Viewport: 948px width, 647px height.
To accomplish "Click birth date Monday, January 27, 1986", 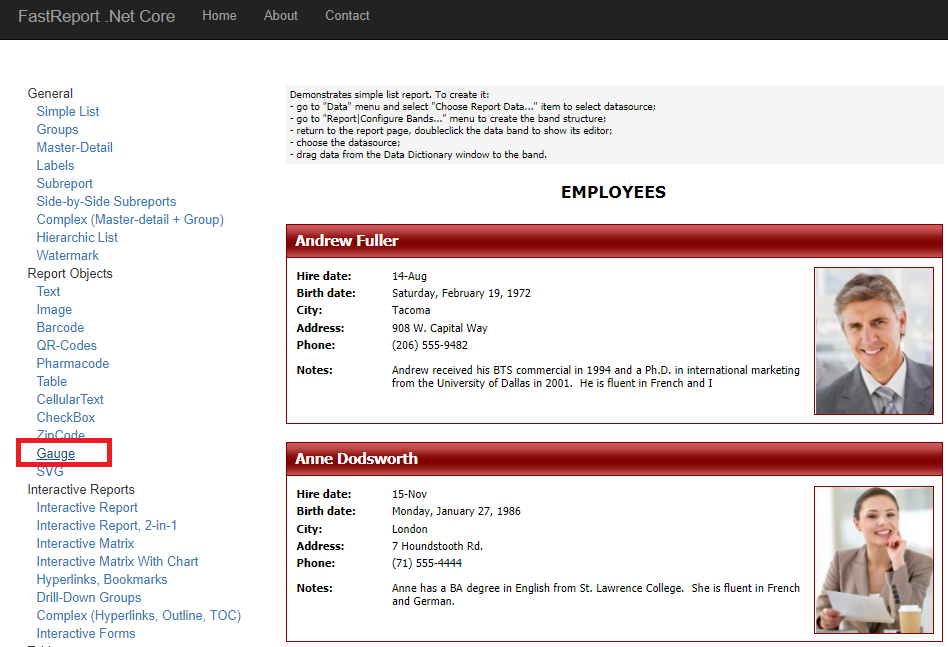I will point(456,512).
